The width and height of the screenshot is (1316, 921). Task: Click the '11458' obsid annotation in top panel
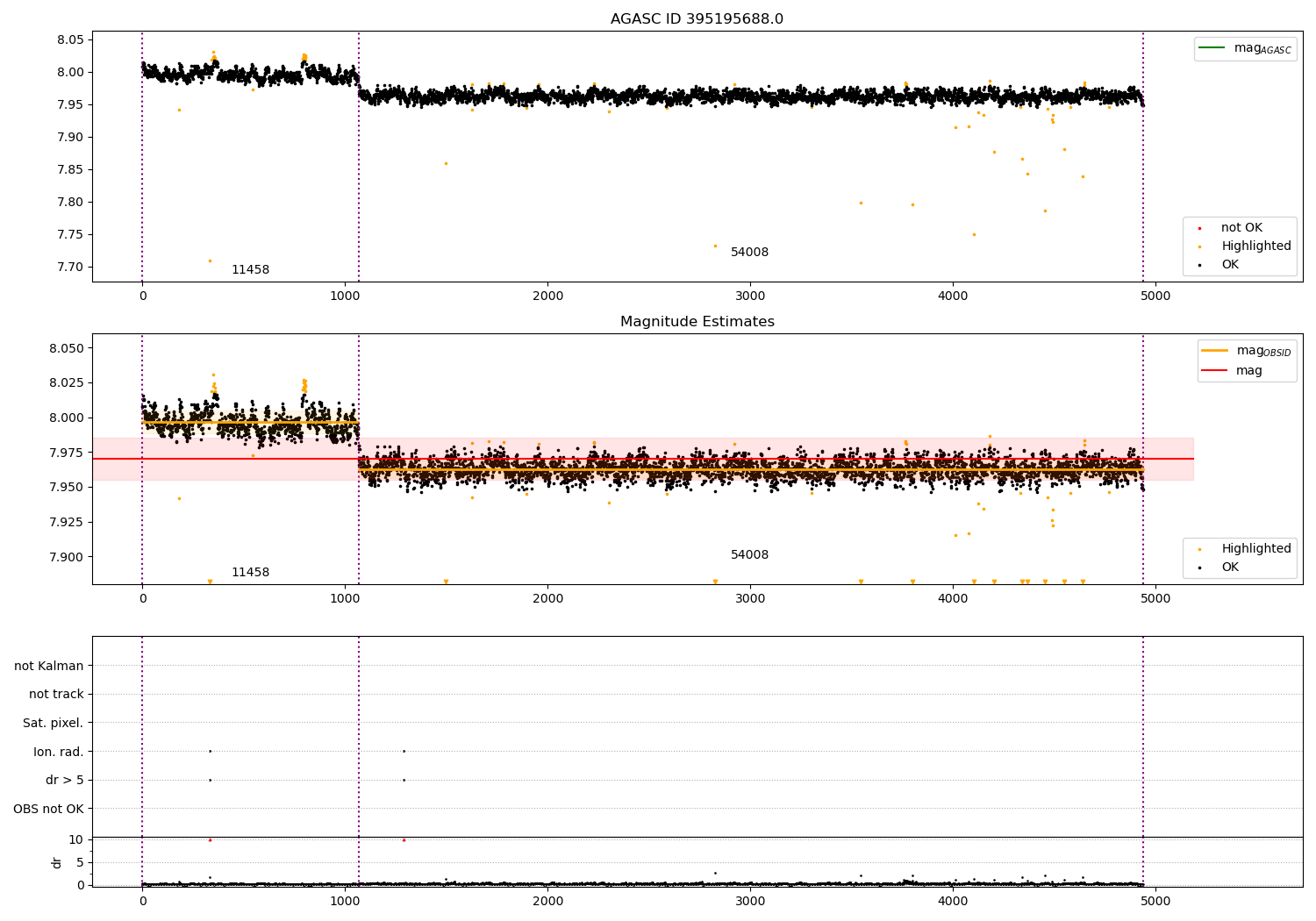(x=250, y=270)
